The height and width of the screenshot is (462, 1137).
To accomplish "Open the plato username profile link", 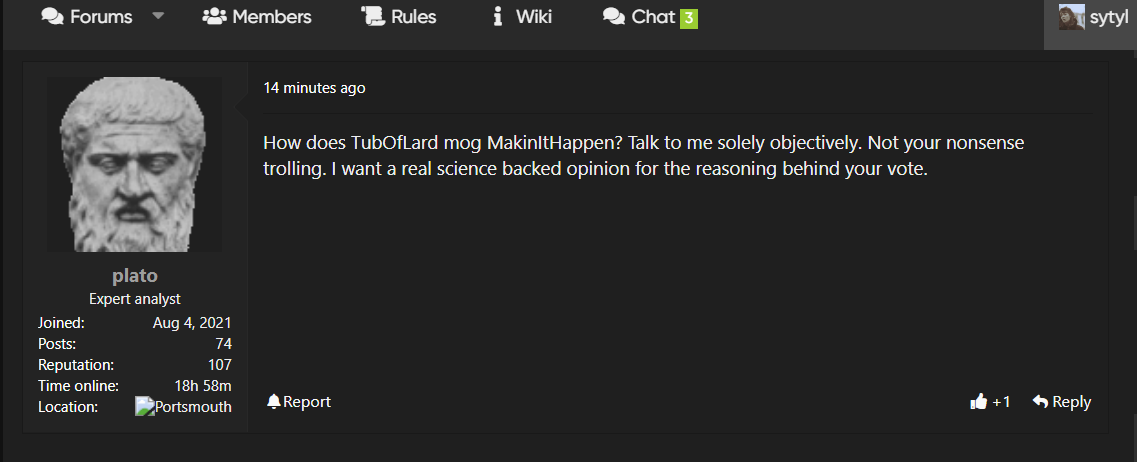I will 135,276.
